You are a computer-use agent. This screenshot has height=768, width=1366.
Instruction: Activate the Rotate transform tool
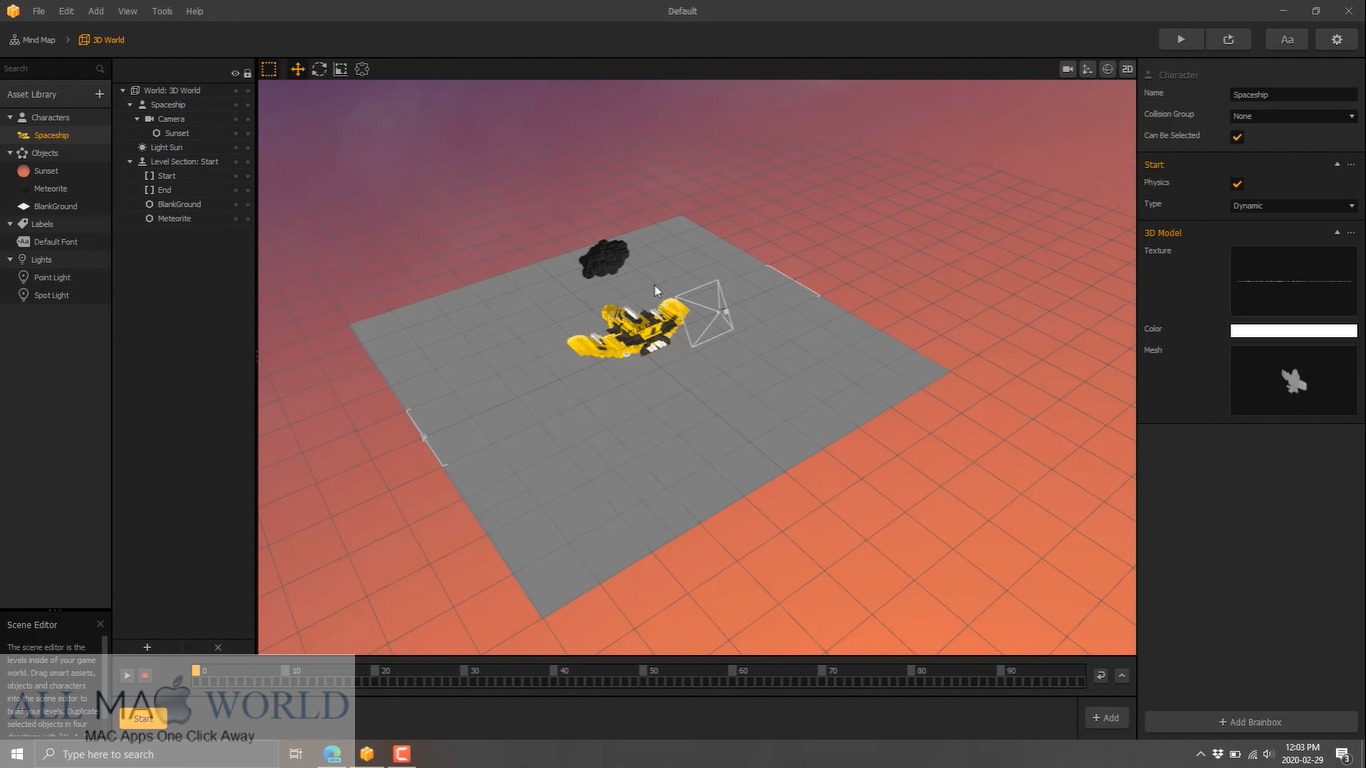point(319,69)
